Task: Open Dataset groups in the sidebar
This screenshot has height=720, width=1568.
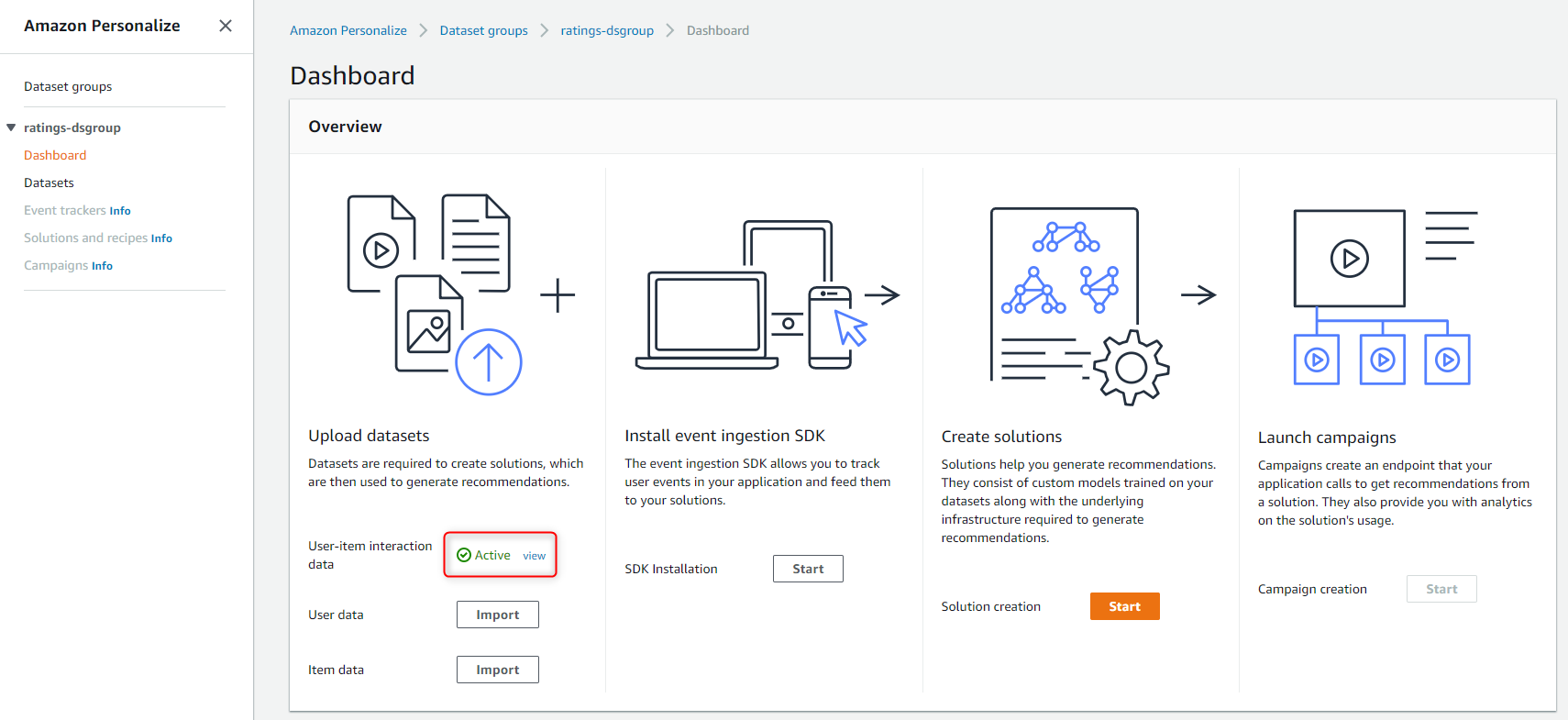Action: coord(68,86)
